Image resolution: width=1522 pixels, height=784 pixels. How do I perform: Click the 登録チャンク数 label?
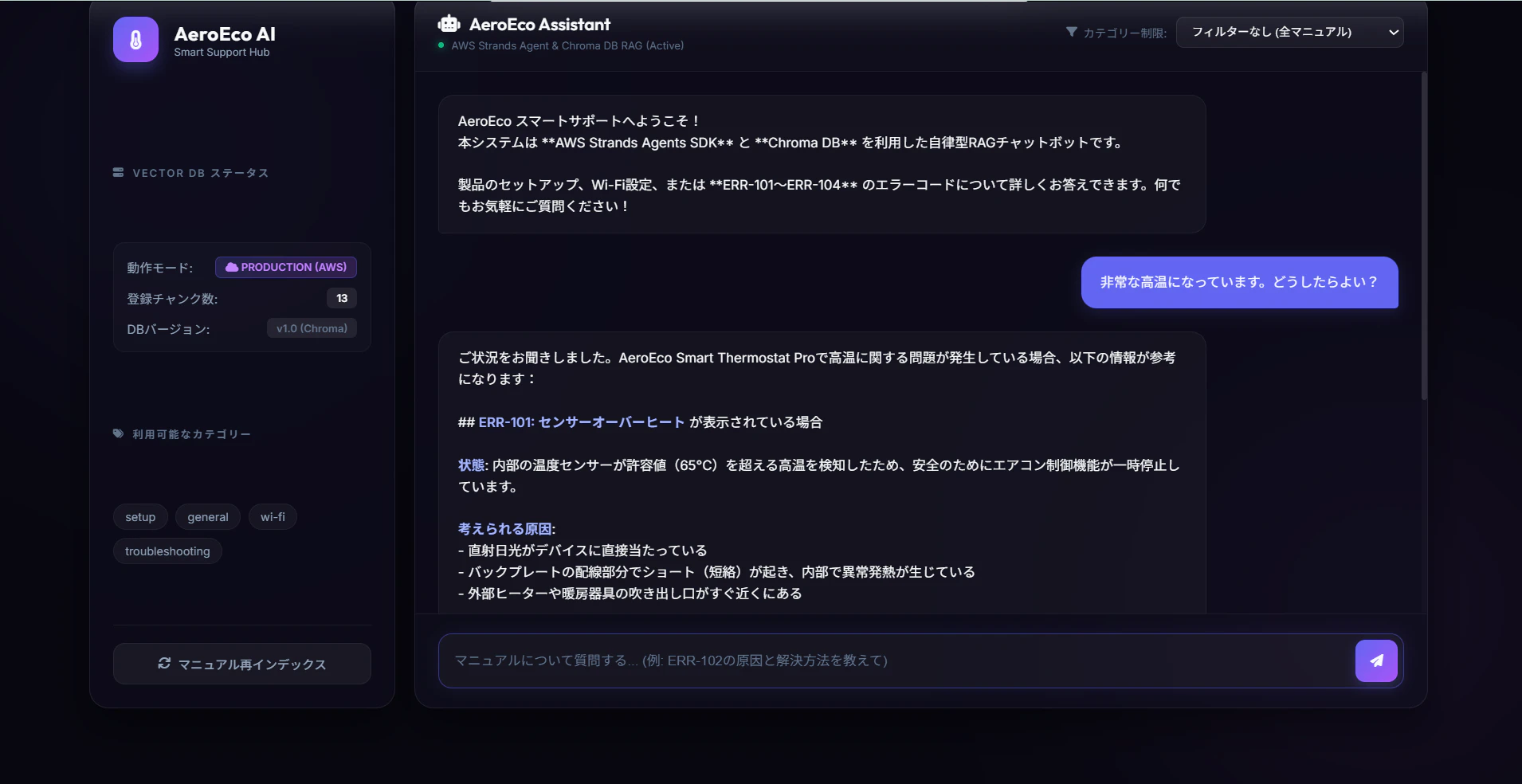coord(172,299)
